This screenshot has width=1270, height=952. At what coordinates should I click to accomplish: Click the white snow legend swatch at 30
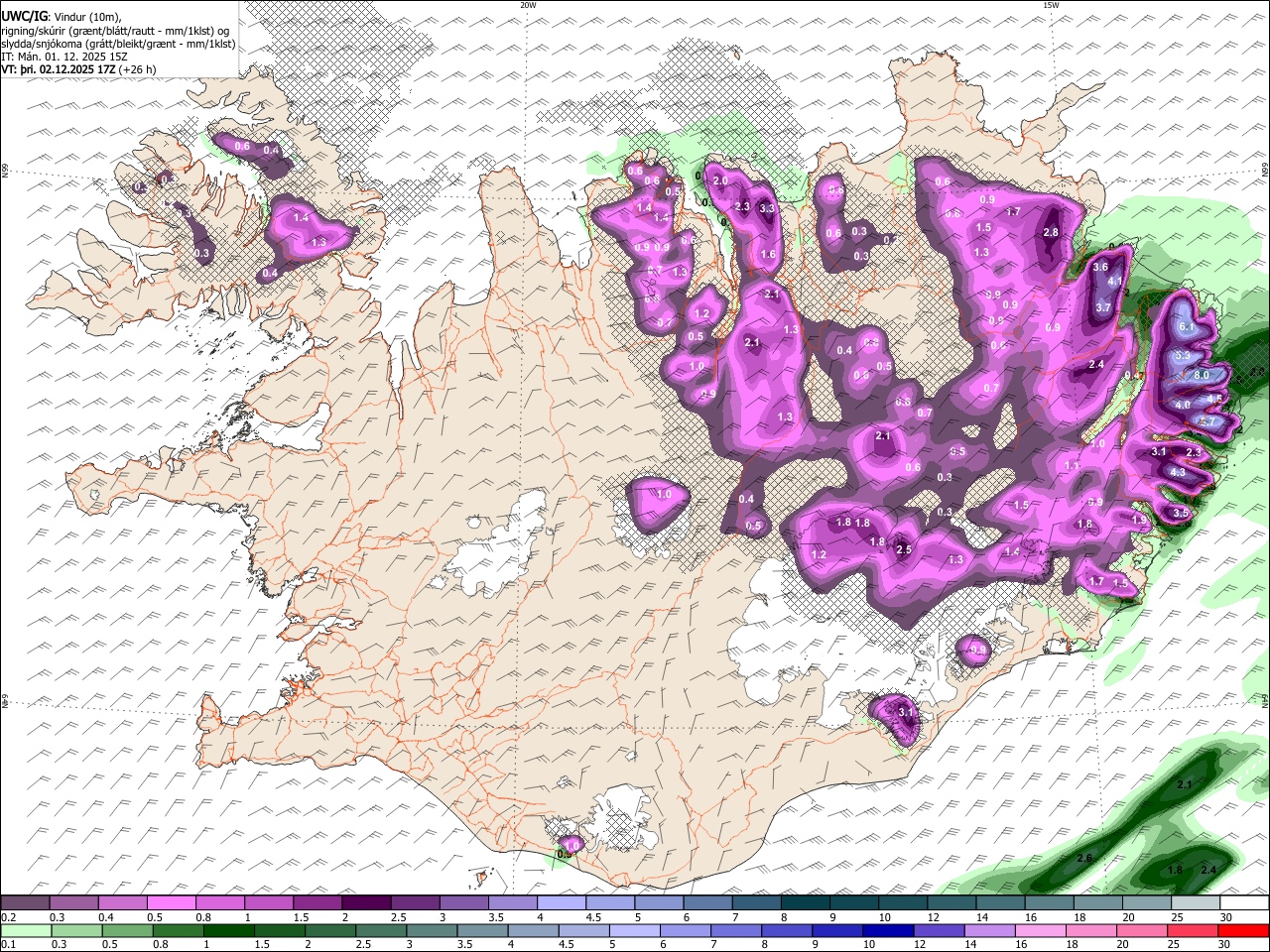tap(1243, 903)
